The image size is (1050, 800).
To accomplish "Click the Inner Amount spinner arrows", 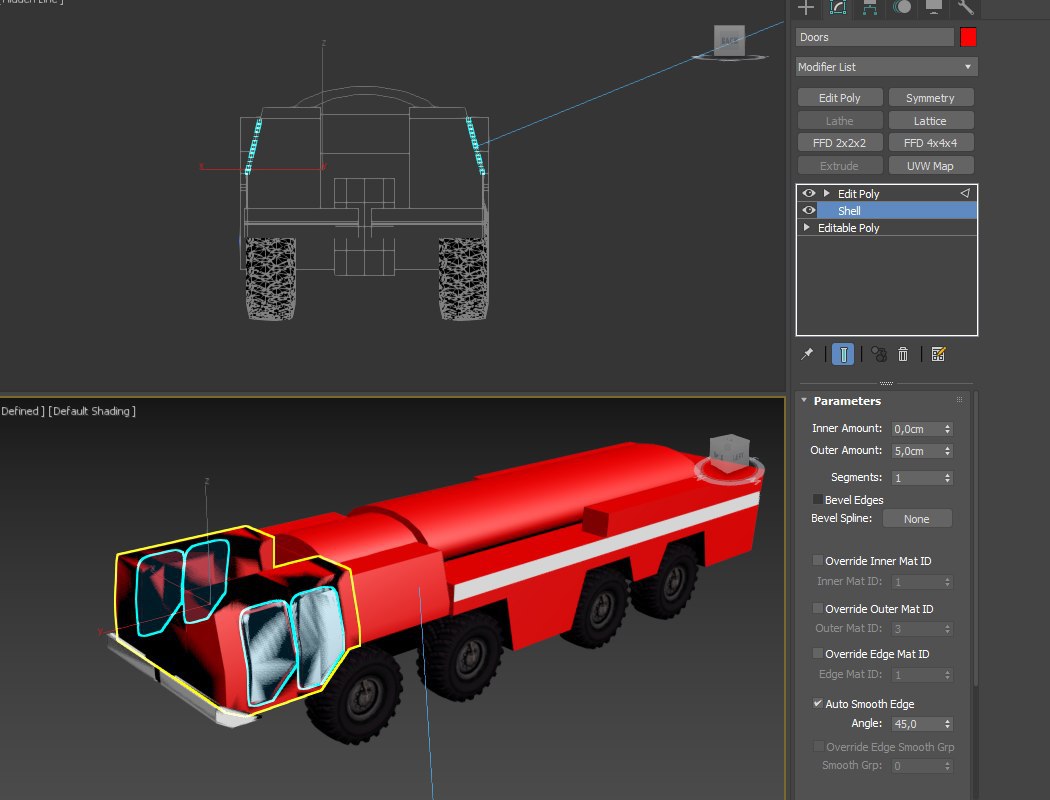I will point(948,428).
